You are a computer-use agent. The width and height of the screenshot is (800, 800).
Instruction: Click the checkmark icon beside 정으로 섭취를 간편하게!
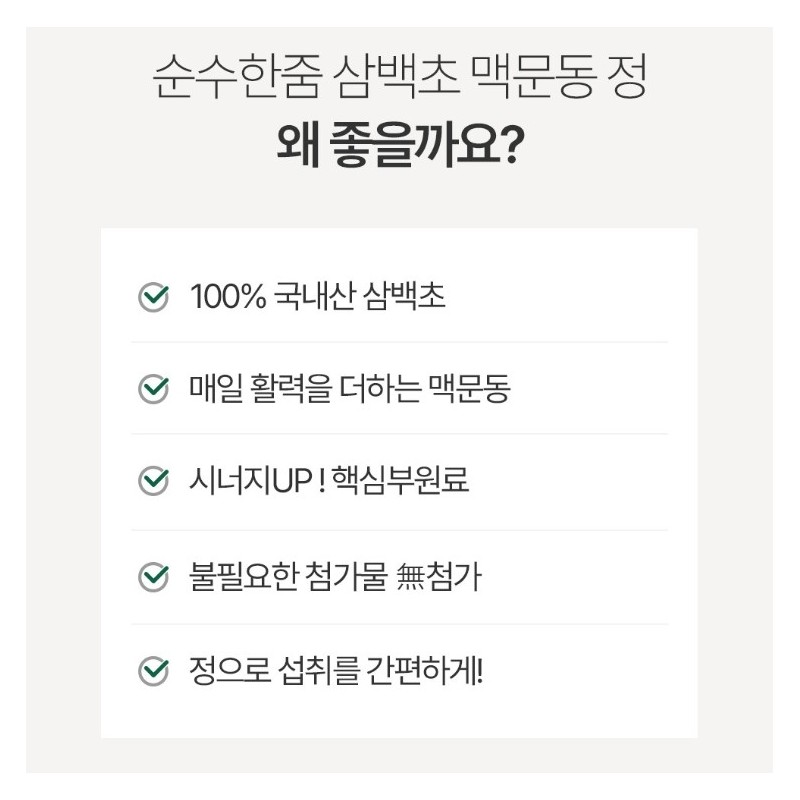pyautogui.click(x=154, y=670)
